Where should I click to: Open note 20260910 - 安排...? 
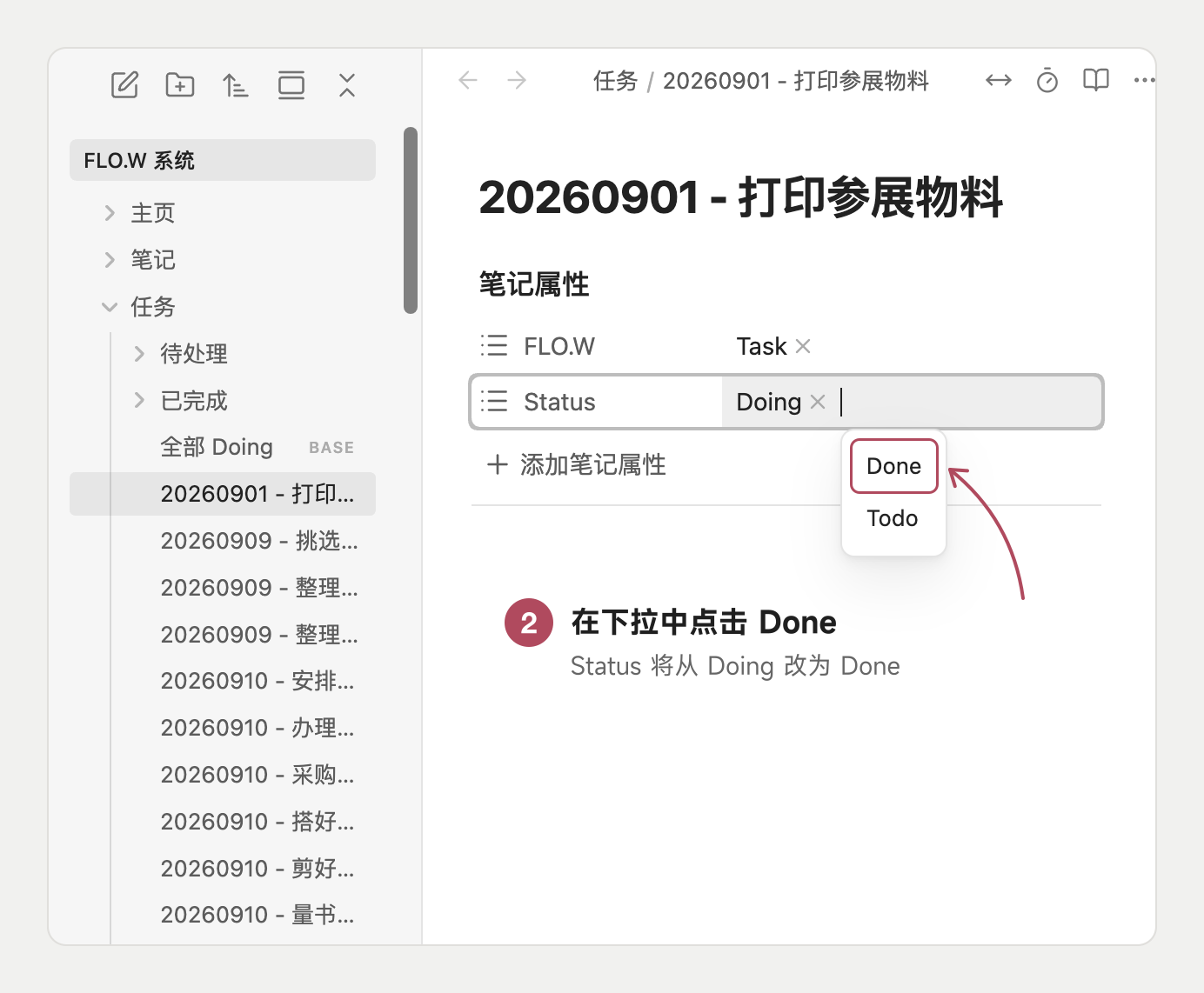[258, 681]
